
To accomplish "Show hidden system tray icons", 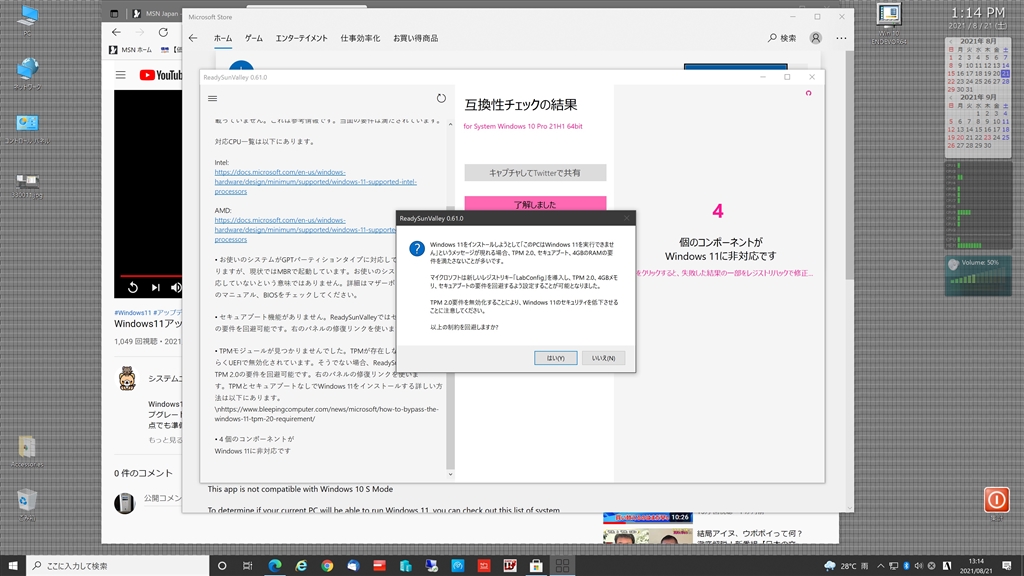I will coord(880,566).
